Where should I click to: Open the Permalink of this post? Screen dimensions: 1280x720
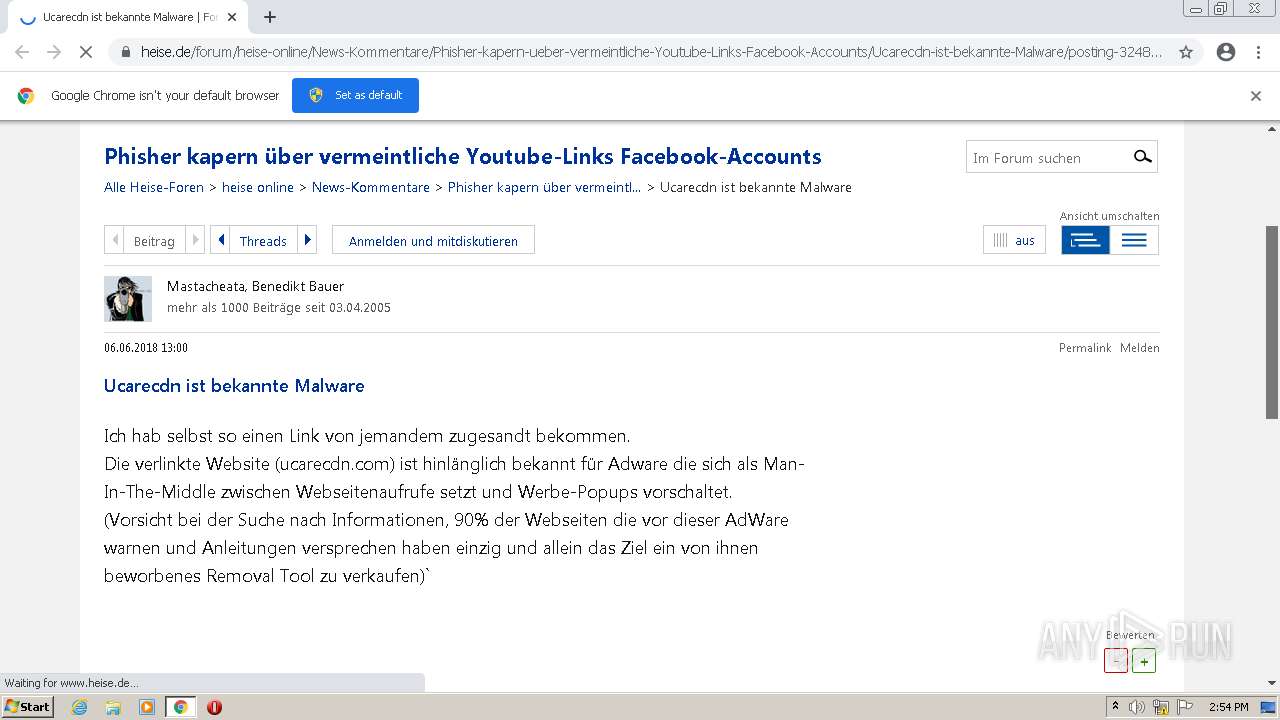[x=1085, y=348]
